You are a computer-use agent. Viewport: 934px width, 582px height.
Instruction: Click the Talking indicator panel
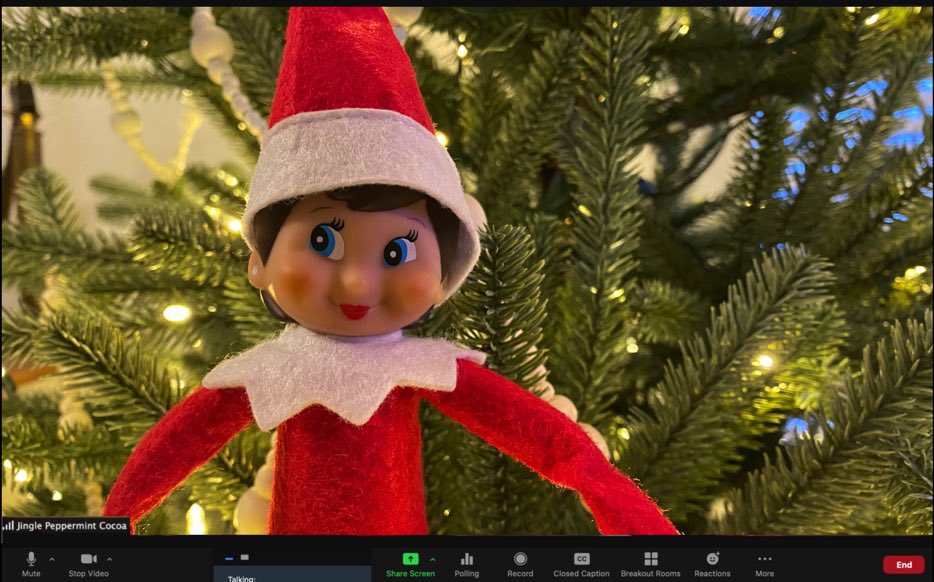(x=292, y=574)
